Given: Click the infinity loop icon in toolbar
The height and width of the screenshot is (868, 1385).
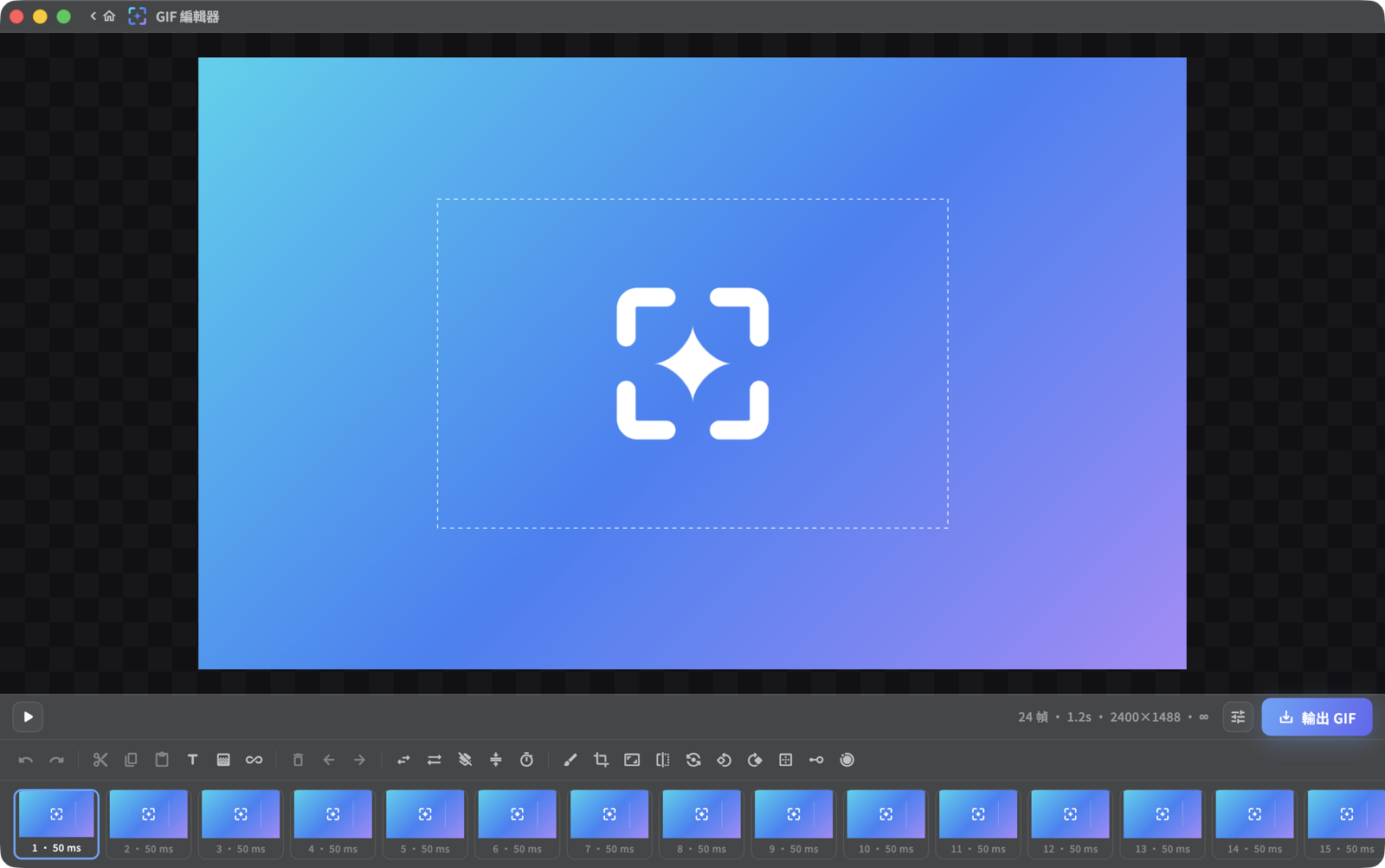Looking at the screenshot, I should pyautogui.click(x=254, y=760).
